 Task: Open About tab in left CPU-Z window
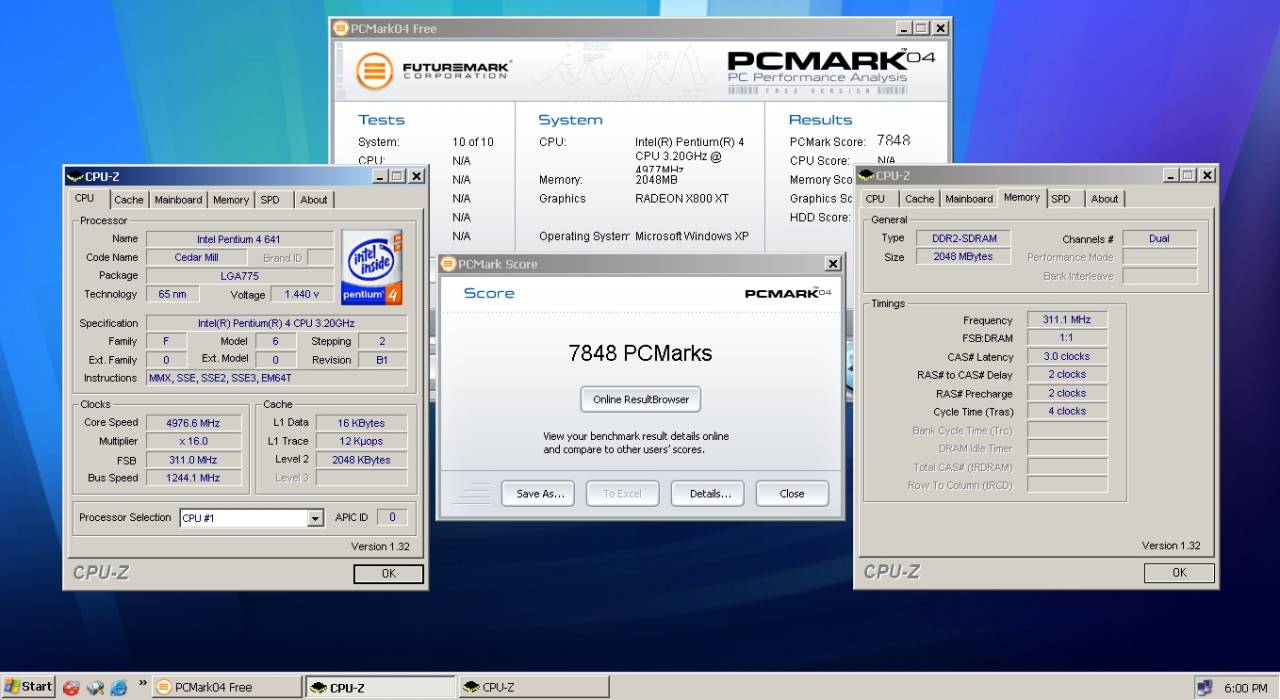[x=314, y=200]
